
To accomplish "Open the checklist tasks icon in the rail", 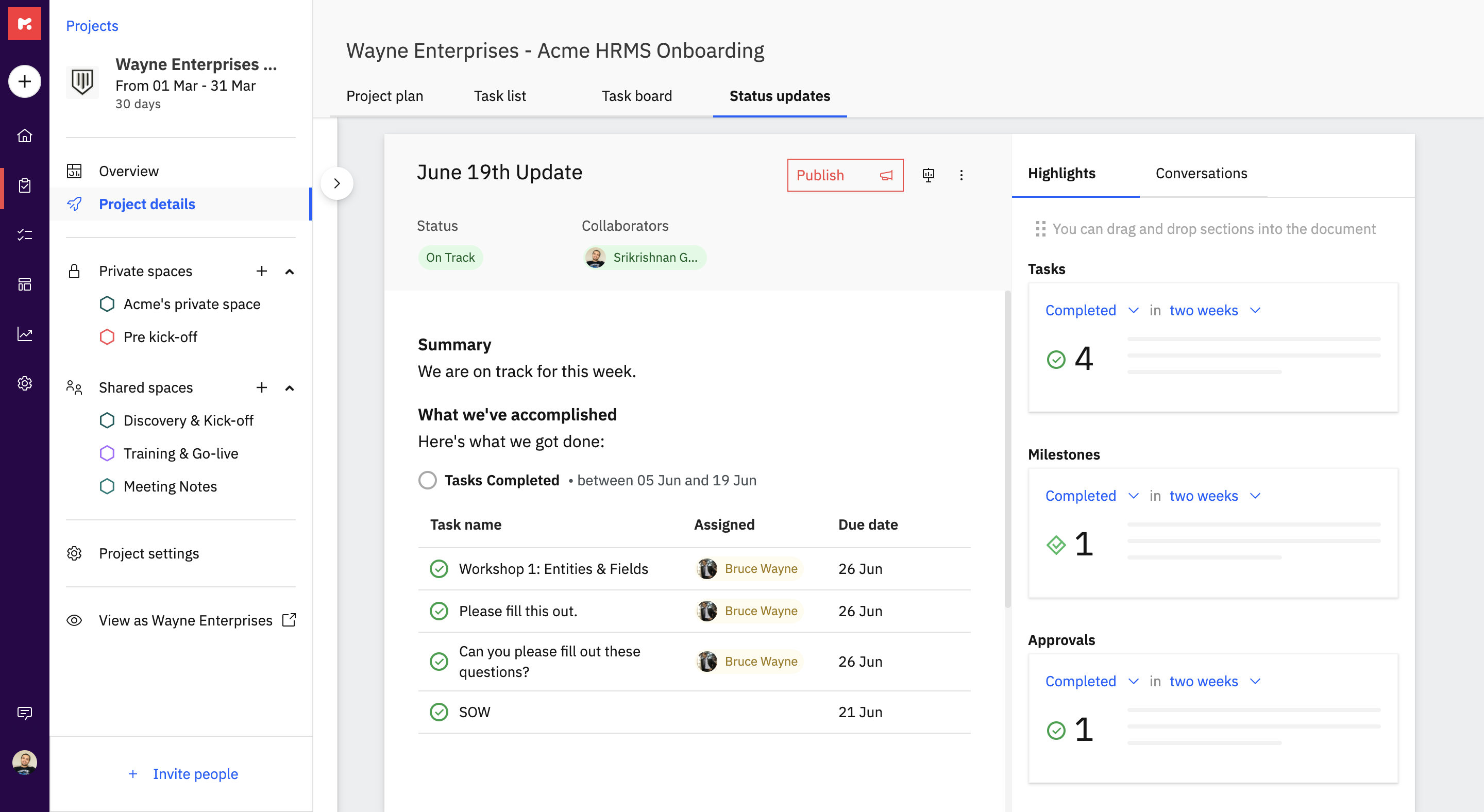I will coord(25,235).
